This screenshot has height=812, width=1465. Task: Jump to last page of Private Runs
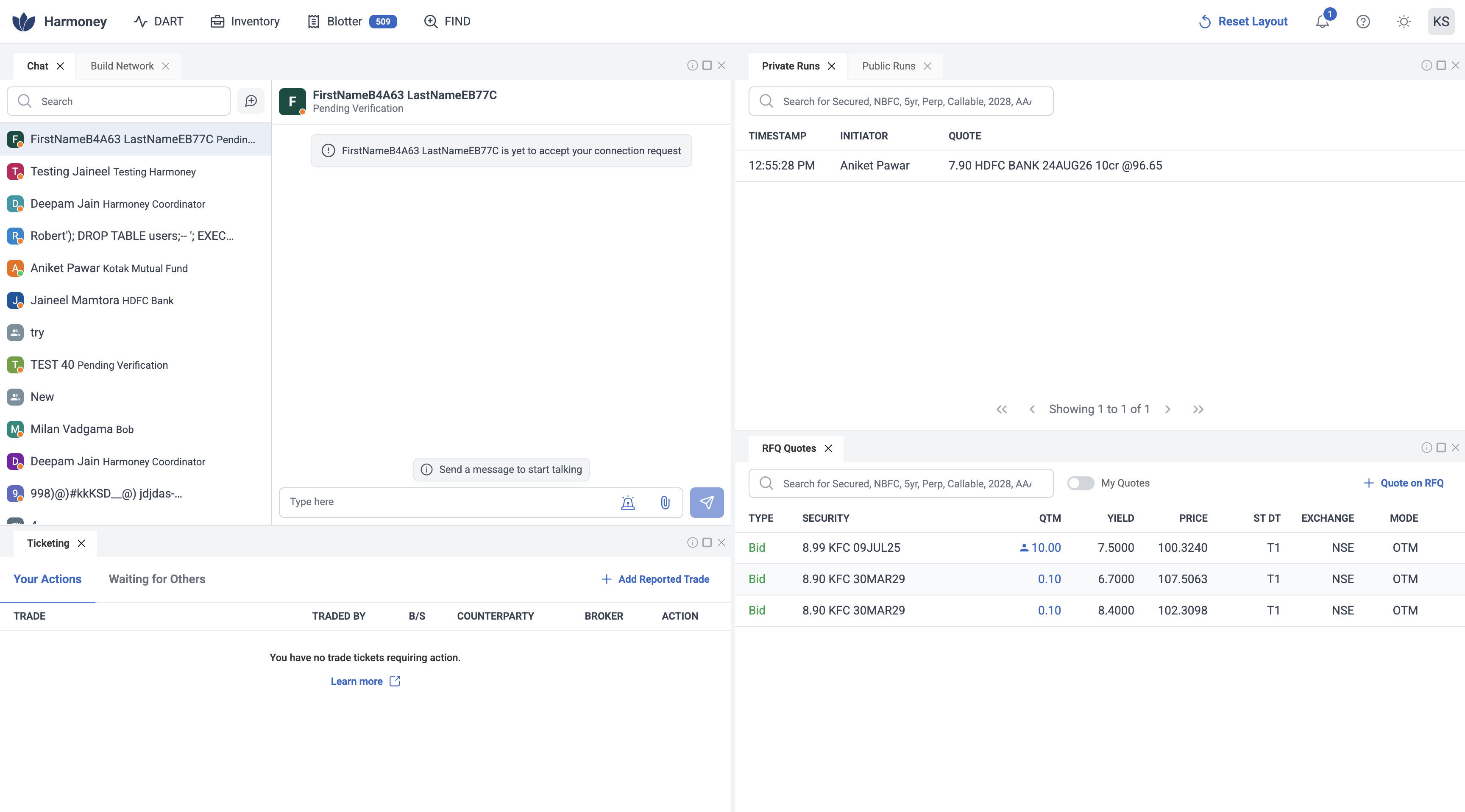click(x=1198, y=409)
